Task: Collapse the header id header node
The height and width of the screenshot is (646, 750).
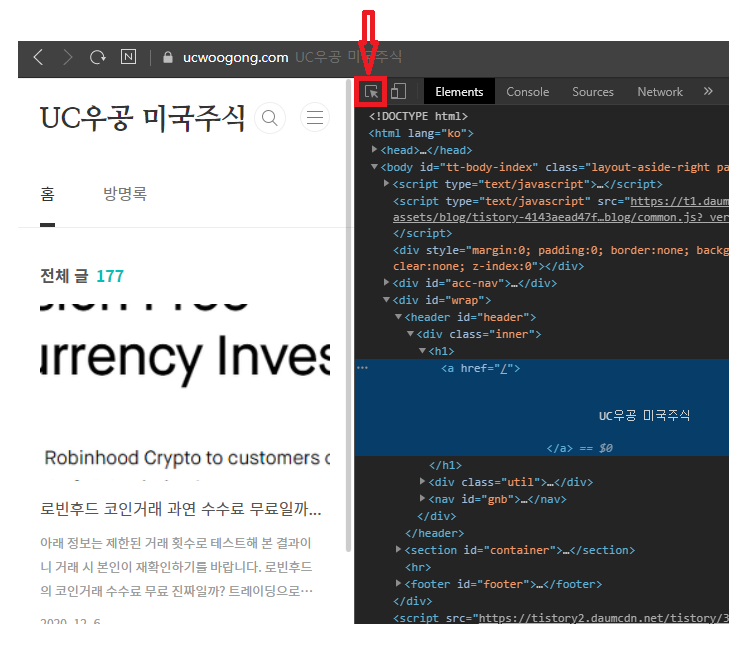Action: pos(398,317)
